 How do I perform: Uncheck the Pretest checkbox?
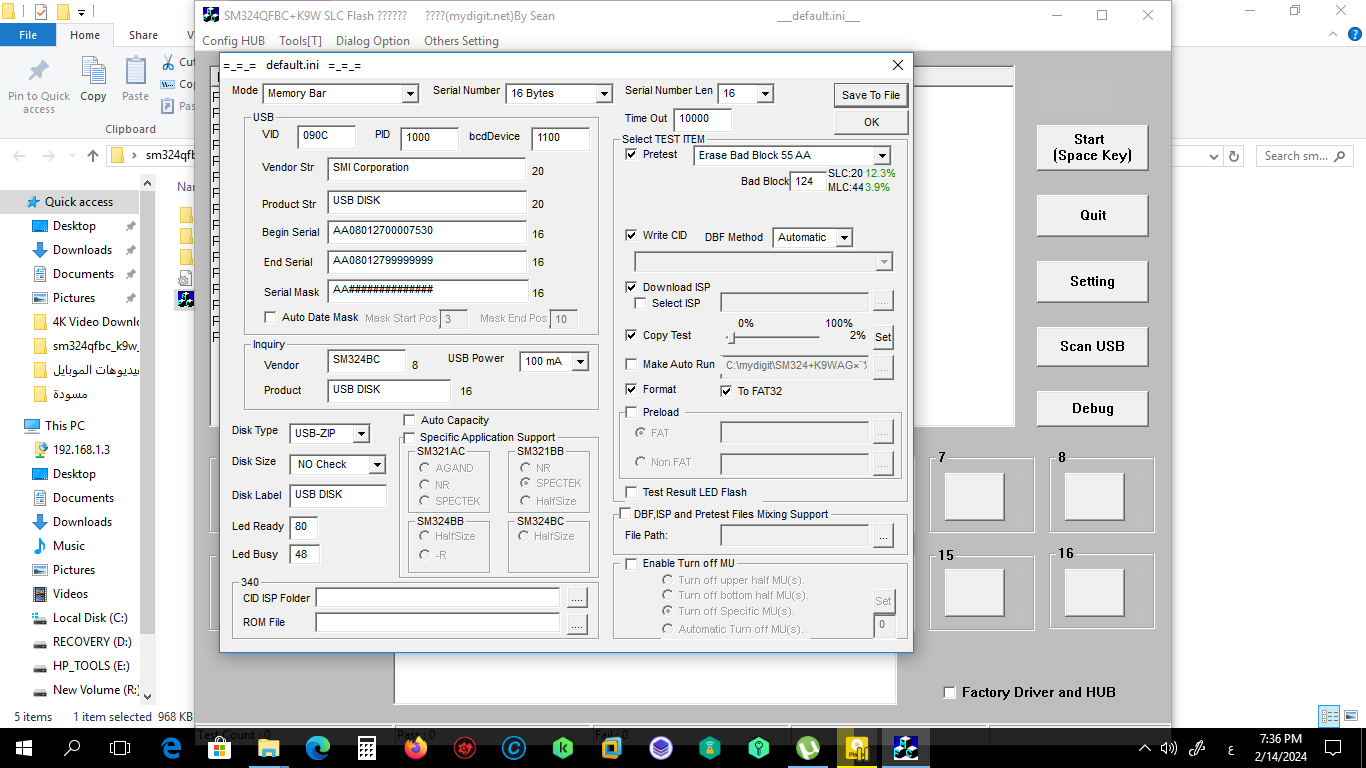point(631,154)
